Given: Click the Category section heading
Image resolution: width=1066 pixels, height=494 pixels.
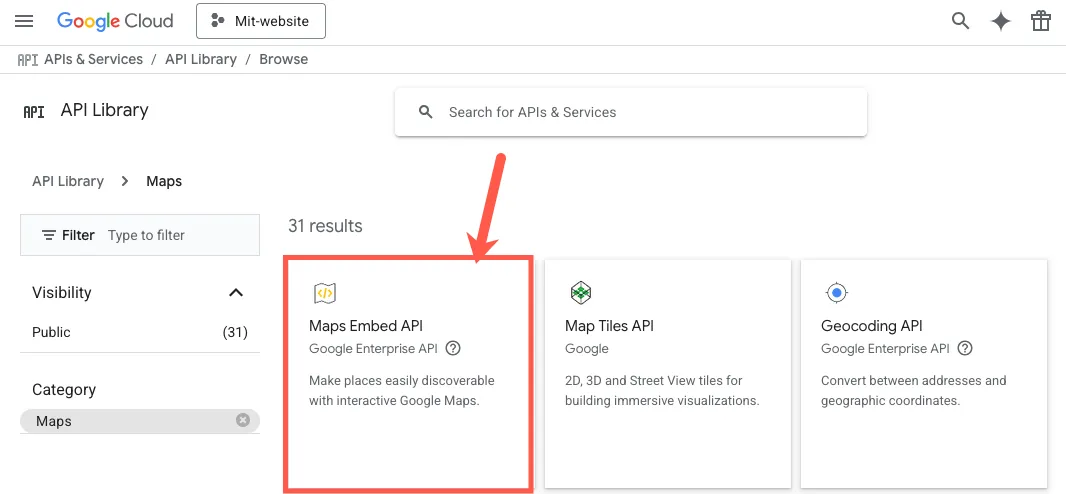Looking at the screenshot, I should (x=64, y=390).
